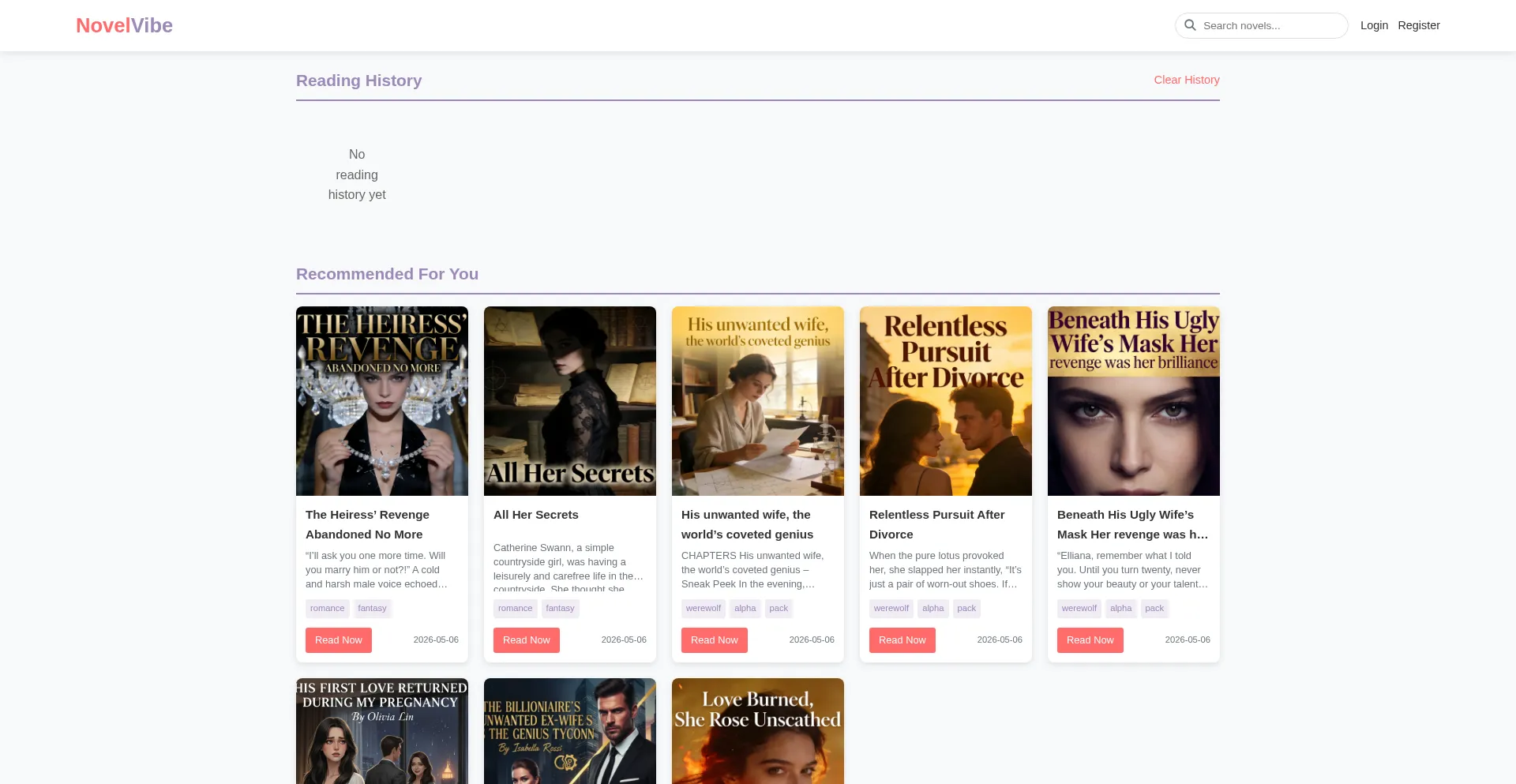The image size is (1516, 784).
Task: Open All Her Secrets cover image
Action: pyautogui.click(x=570, y=401)
